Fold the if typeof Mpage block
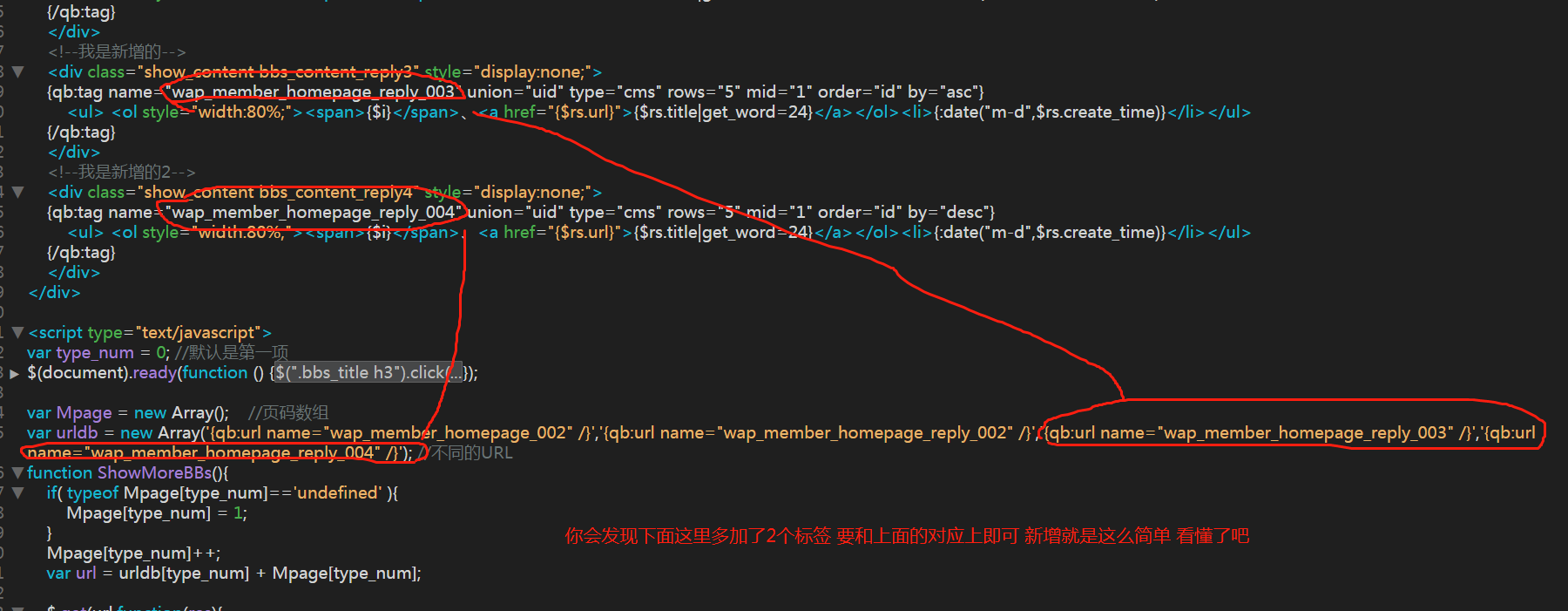The height and width of the screenshot is (611, 1568). click(17, 493)
